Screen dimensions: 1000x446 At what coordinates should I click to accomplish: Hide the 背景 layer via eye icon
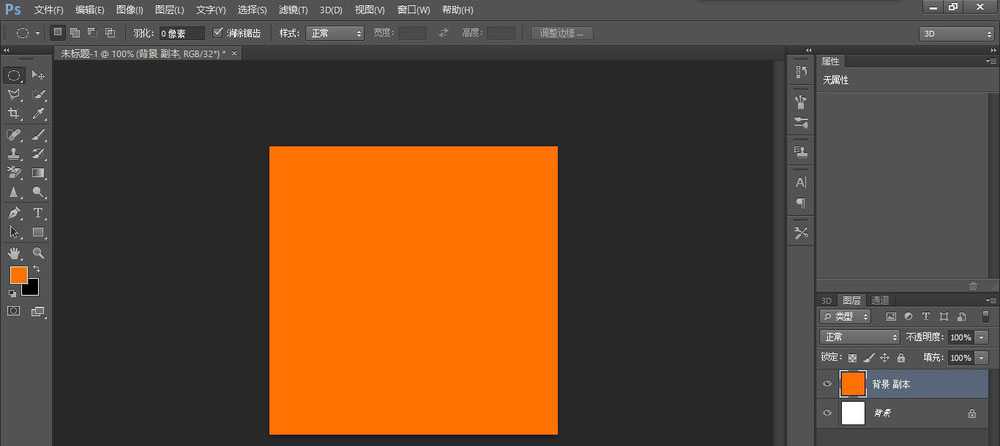[827, 413]
